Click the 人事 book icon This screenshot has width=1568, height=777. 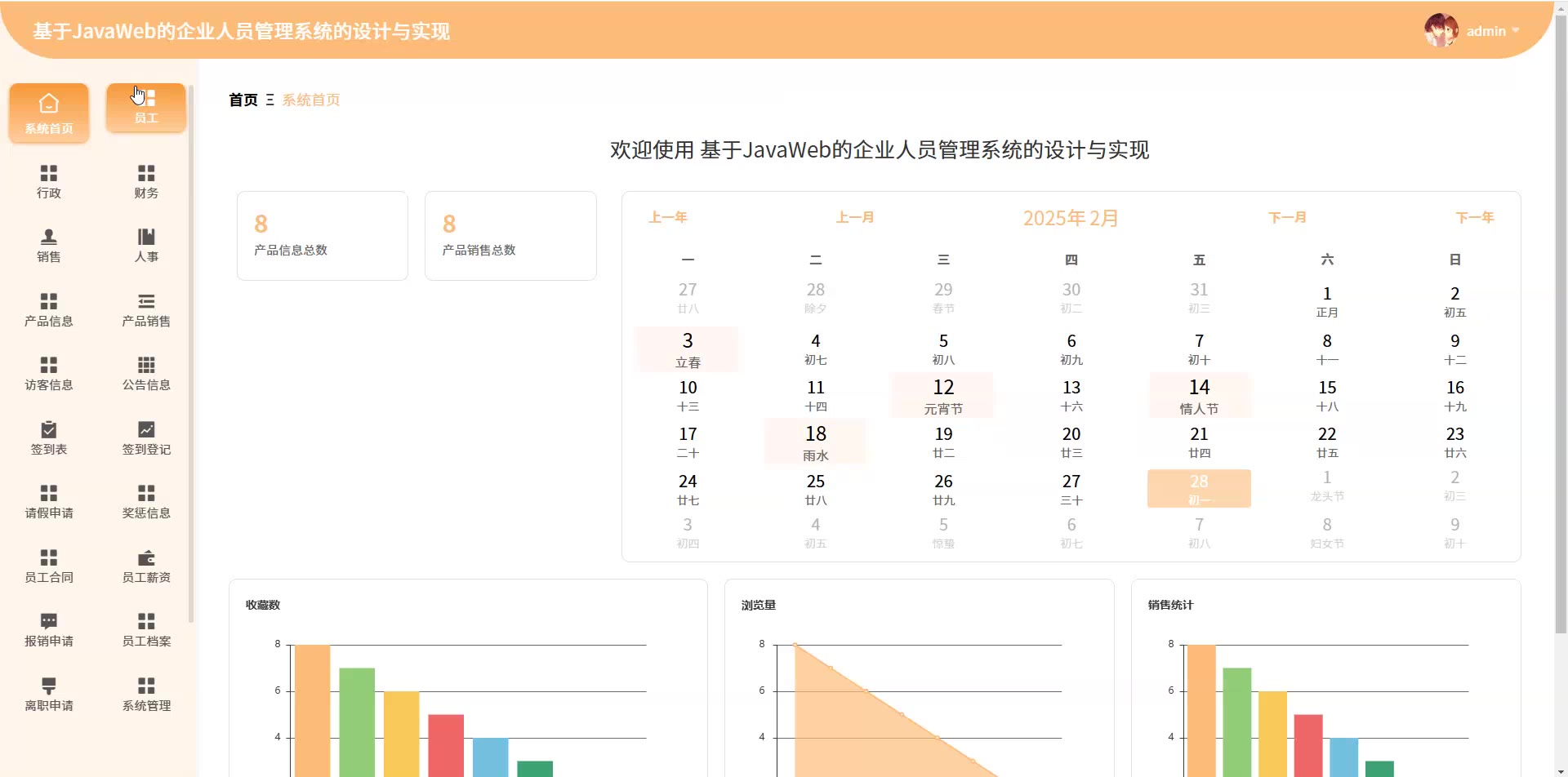tap(146, 237)
